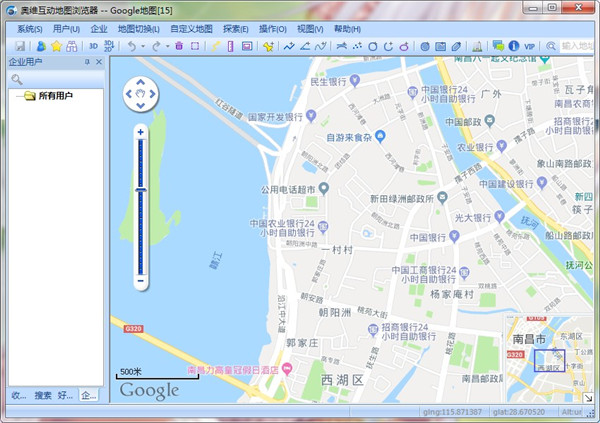
Task: Zoom out with the minus button
Action: pyautogui.click(x=141, y=281)
